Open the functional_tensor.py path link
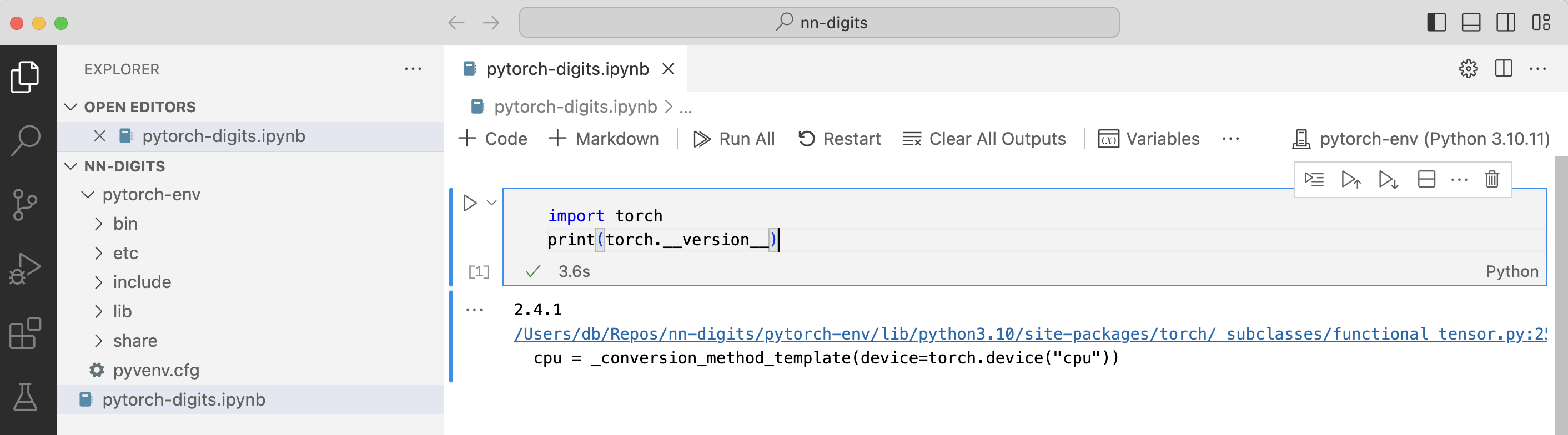Screen dimensions: 1568x435 click(x=1030, y=334)
